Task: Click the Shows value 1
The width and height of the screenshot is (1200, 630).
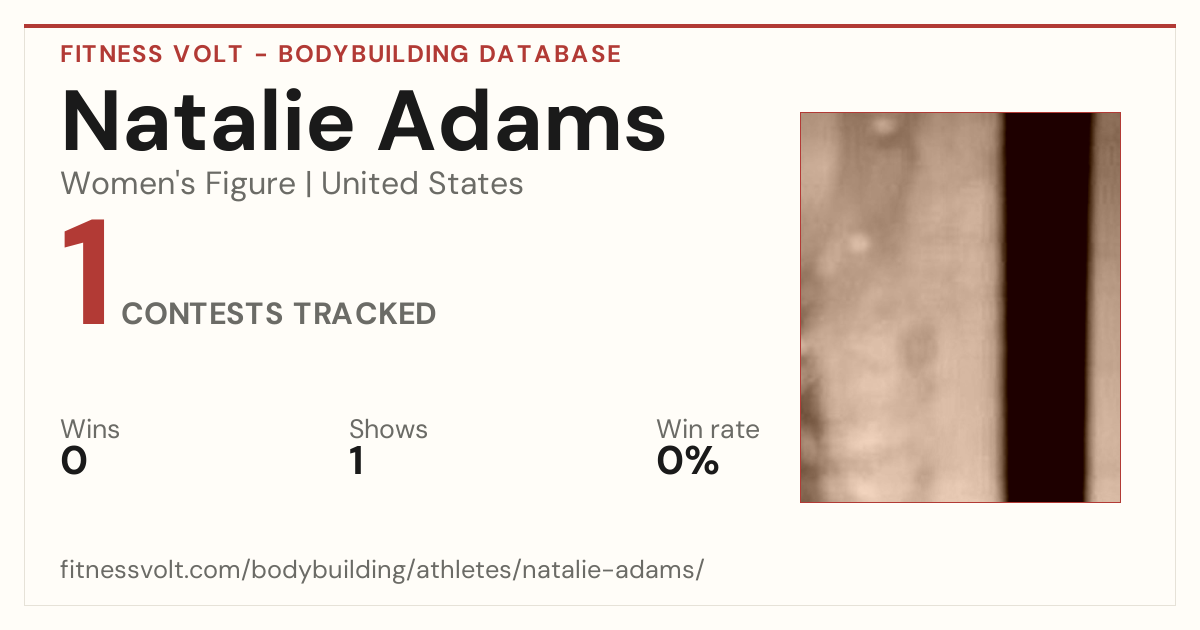Action: pos(356,461)
